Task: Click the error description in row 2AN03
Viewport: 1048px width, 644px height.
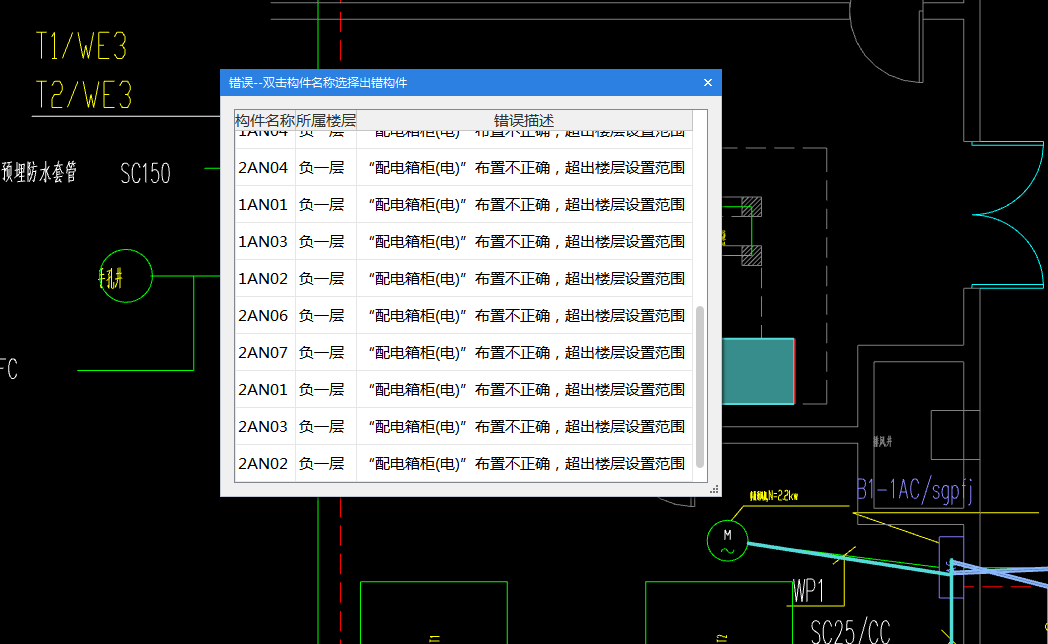Action: [x=527, y=426]
